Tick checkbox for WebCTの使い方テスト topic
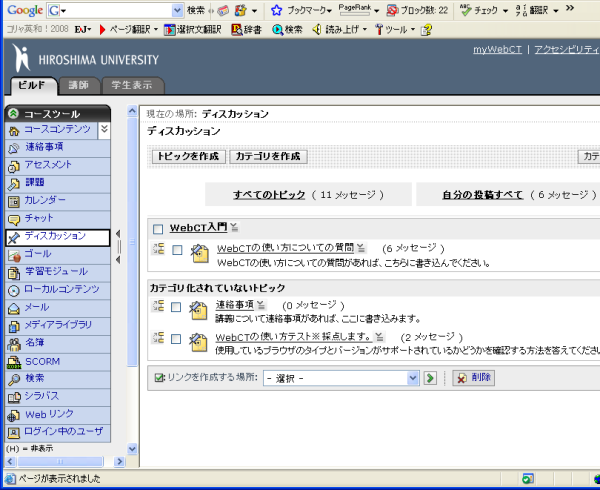 pyautogui.click(x=176, y=339)
